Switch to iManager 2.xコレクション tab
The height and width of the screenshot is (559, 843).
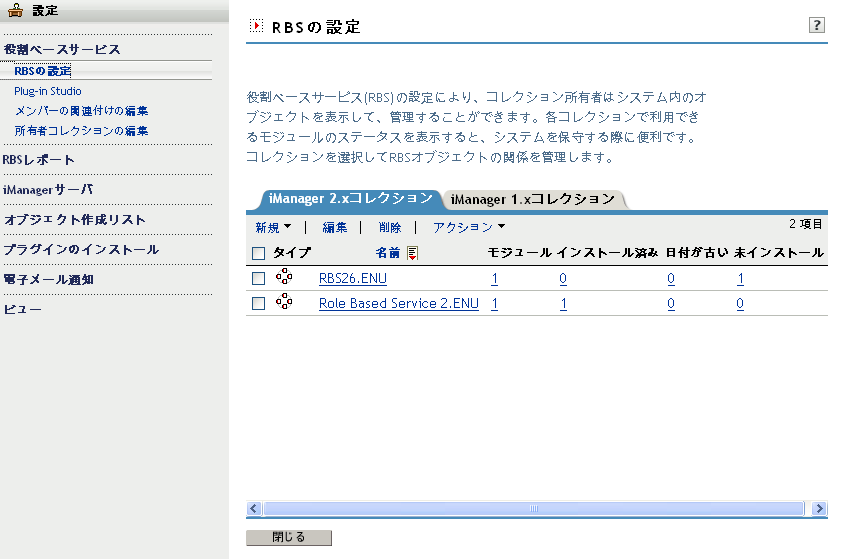point(351,198)
